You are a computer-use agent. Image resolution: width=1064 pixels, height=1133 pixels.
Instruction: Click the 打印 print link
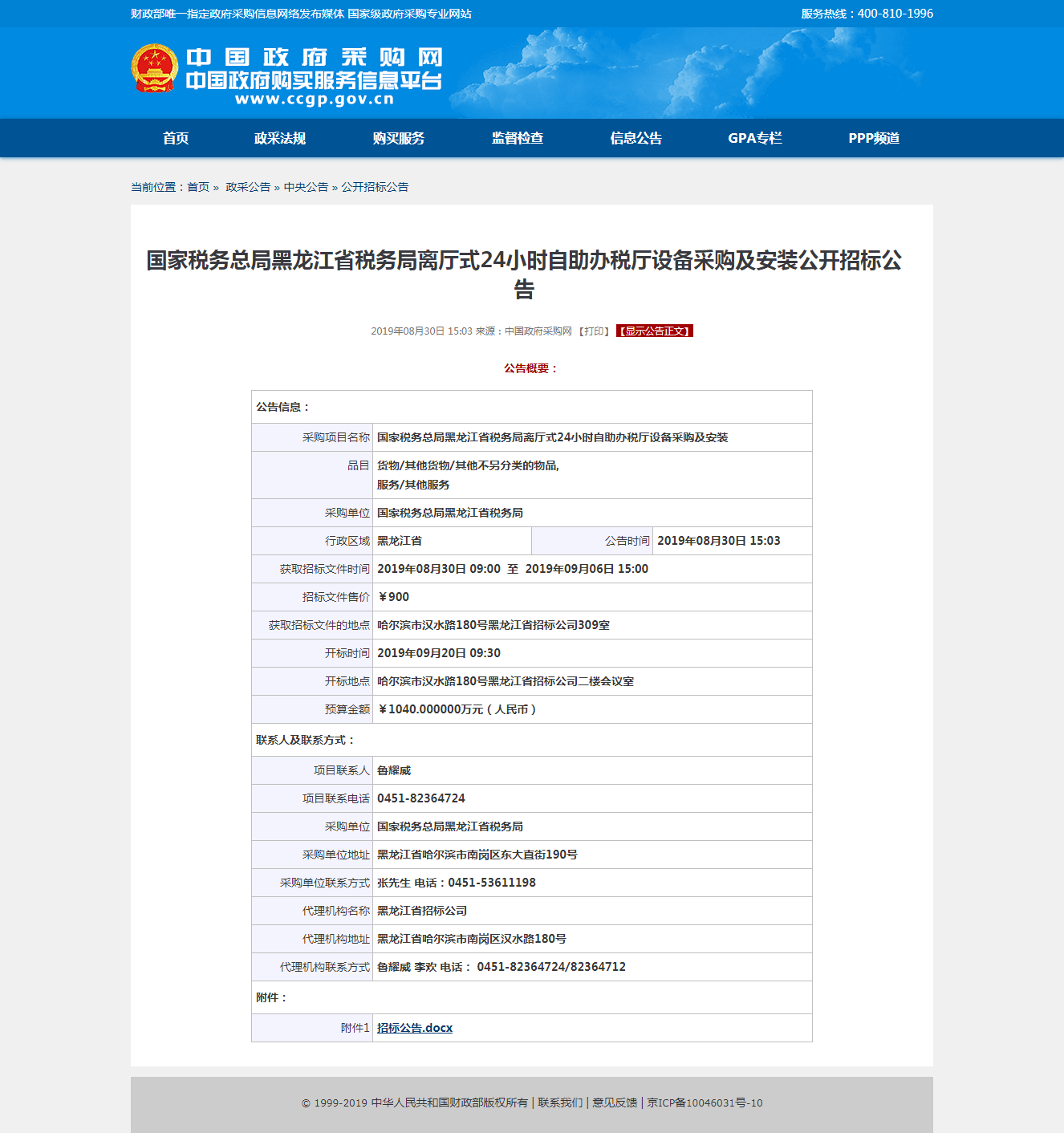click(594, 331)
